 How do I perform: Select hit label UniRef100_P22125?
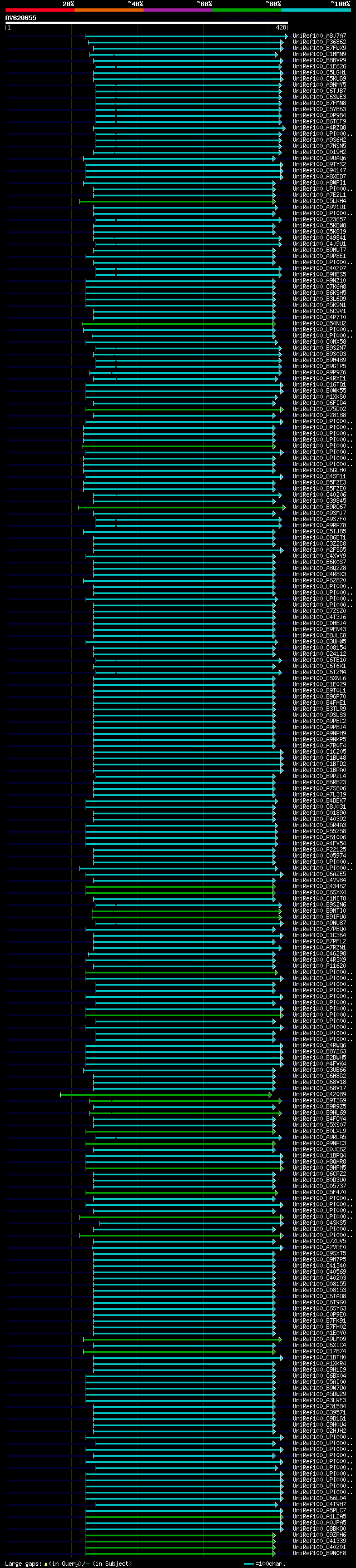(319, 850)
